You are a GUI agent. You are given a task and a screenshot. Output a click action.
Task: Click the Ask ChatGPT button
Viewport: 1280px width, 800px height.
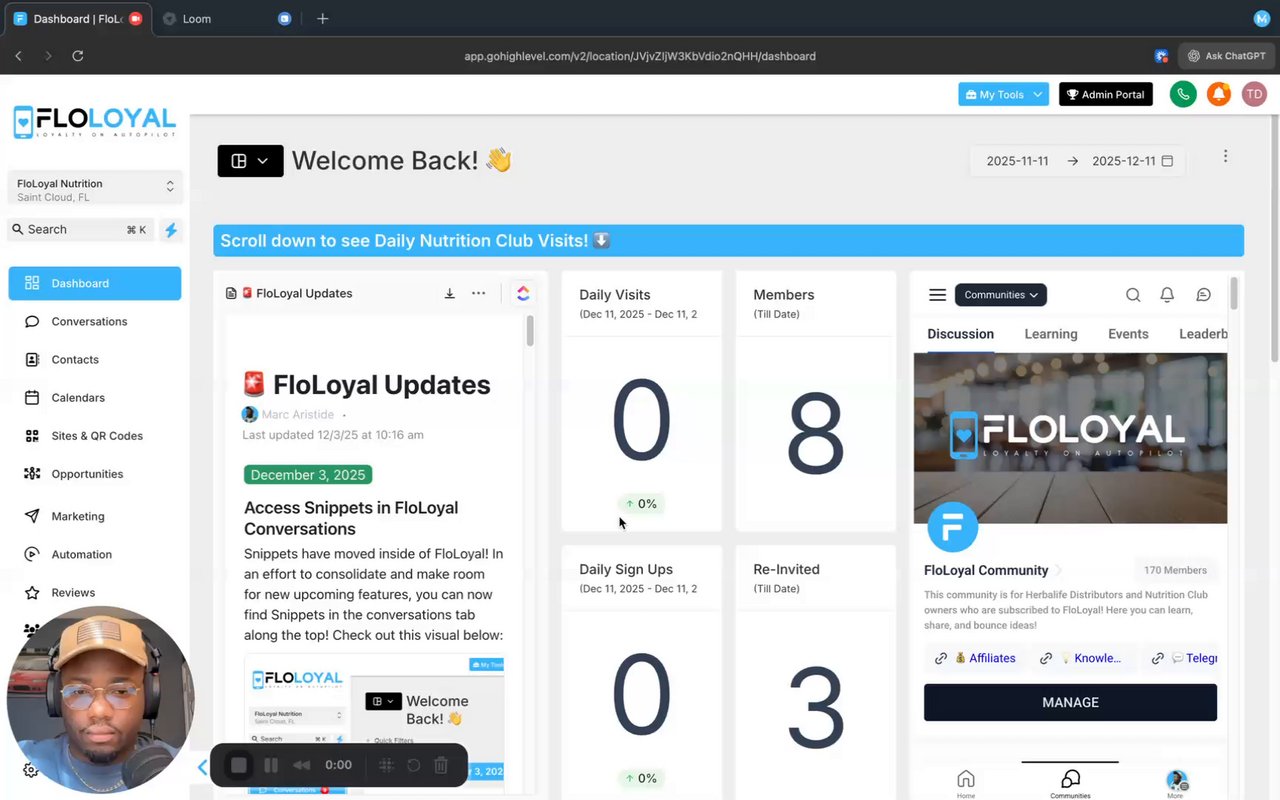coord(1226,56)
